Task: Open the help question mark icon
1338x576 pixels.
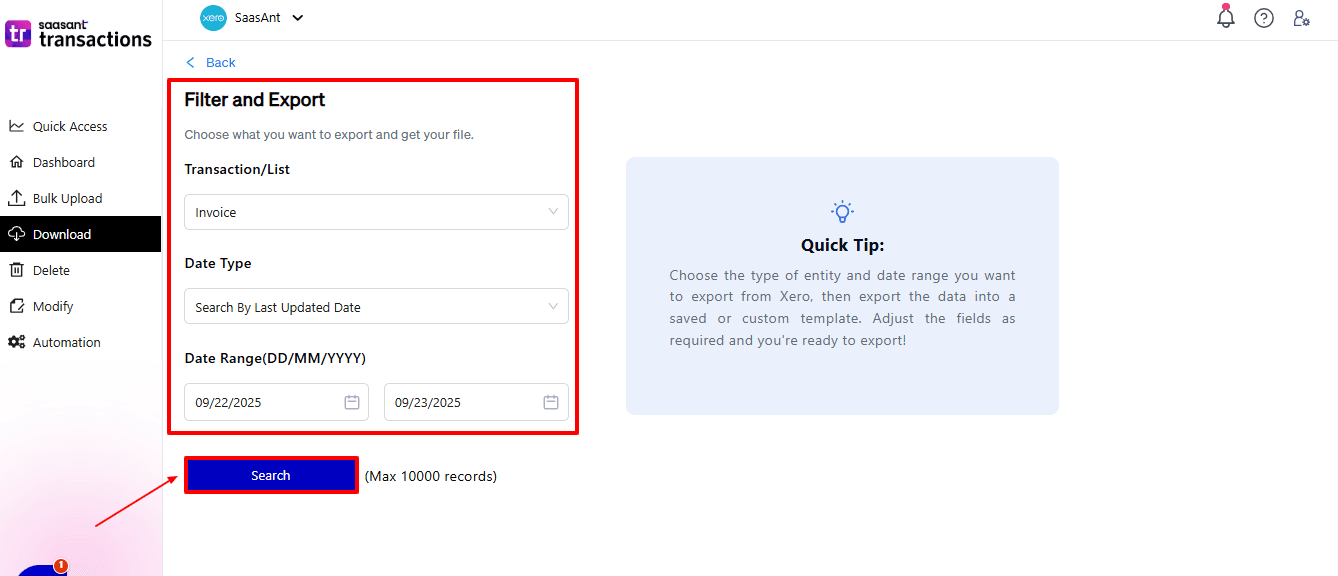Action: tap(1264, 18)
